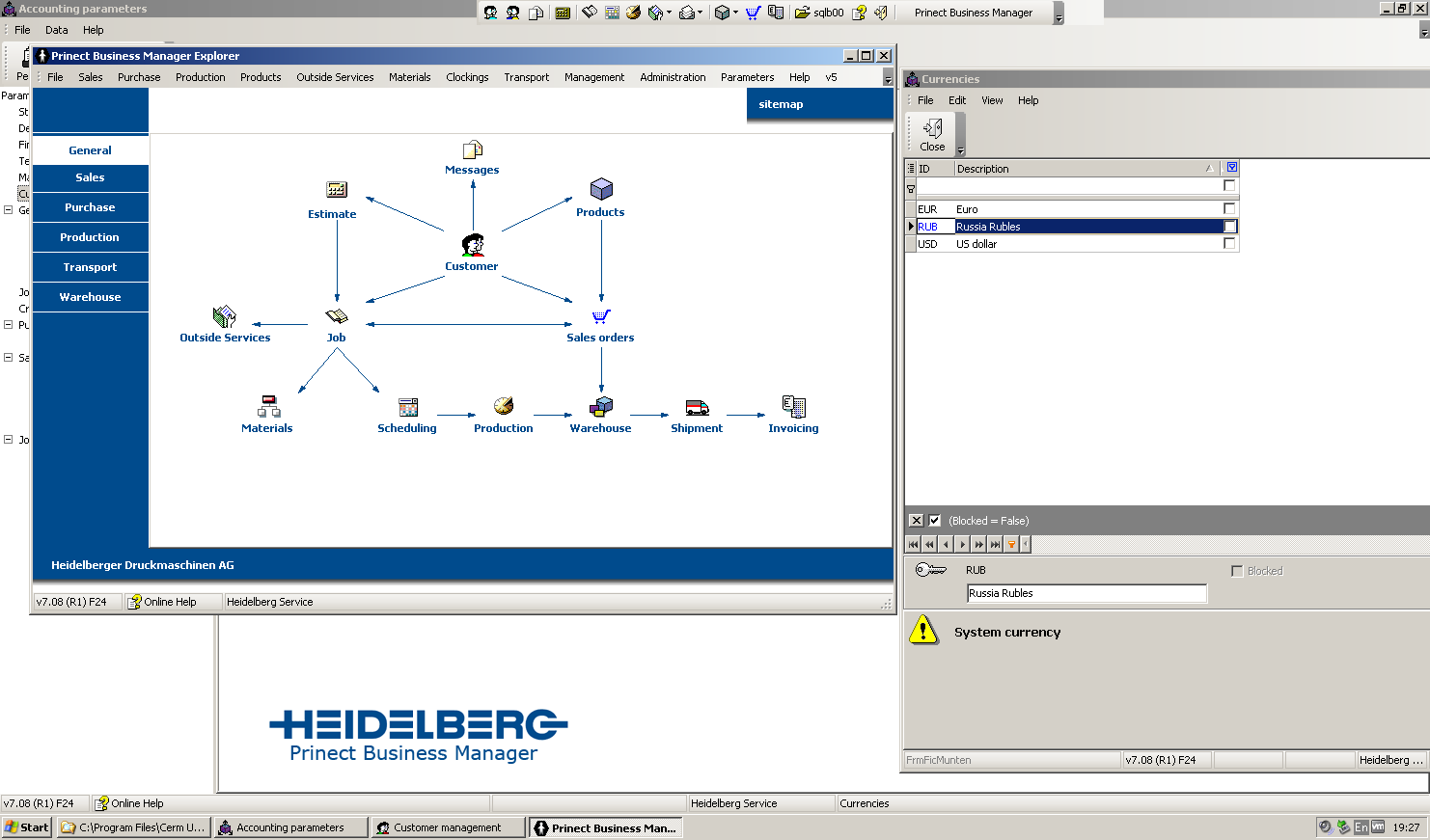Click the Job icon in sitemap

tap(336, 316)
